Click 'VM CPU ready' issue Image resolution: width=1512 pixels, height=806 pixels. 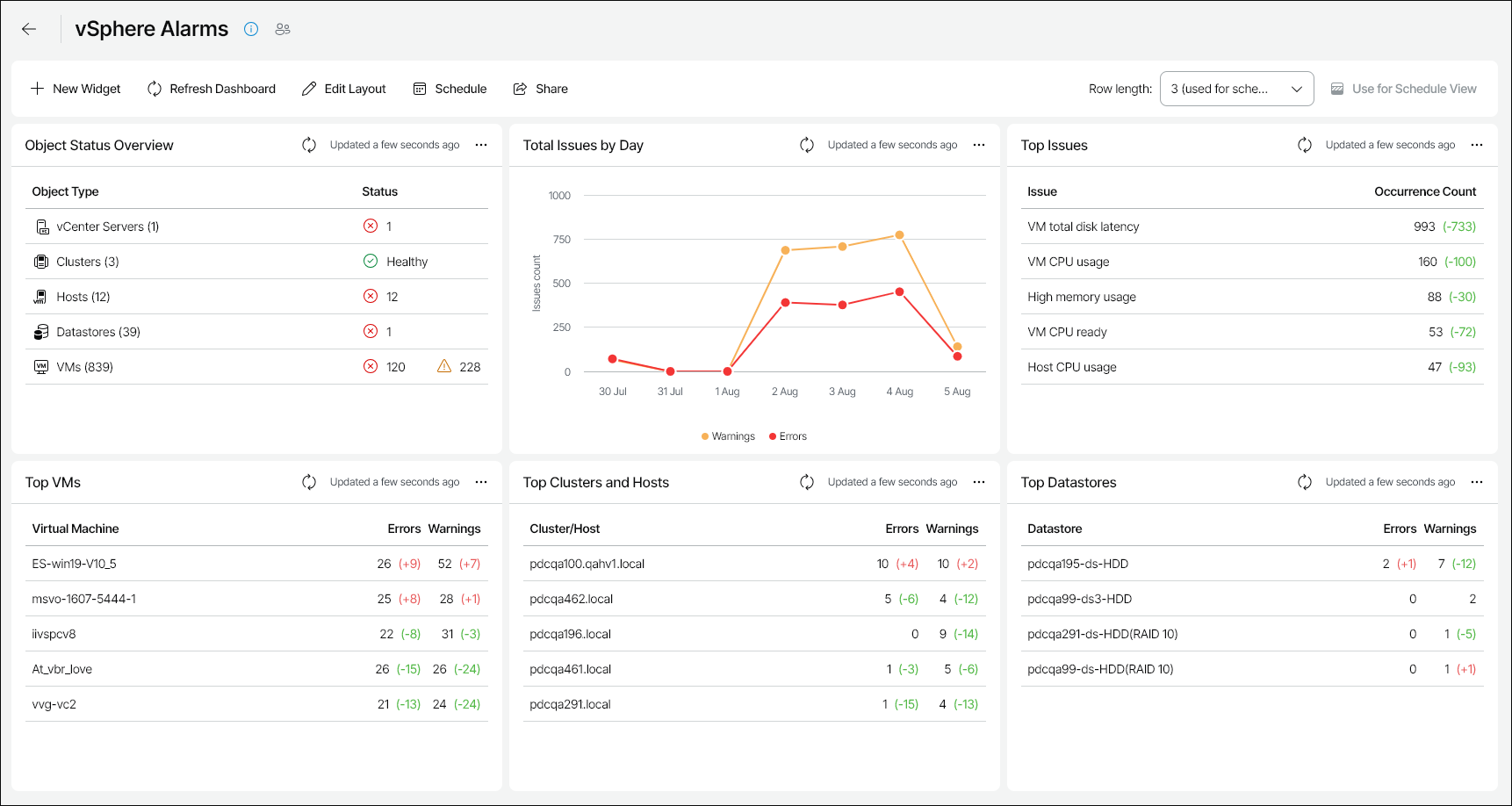tap(1067, 332)
